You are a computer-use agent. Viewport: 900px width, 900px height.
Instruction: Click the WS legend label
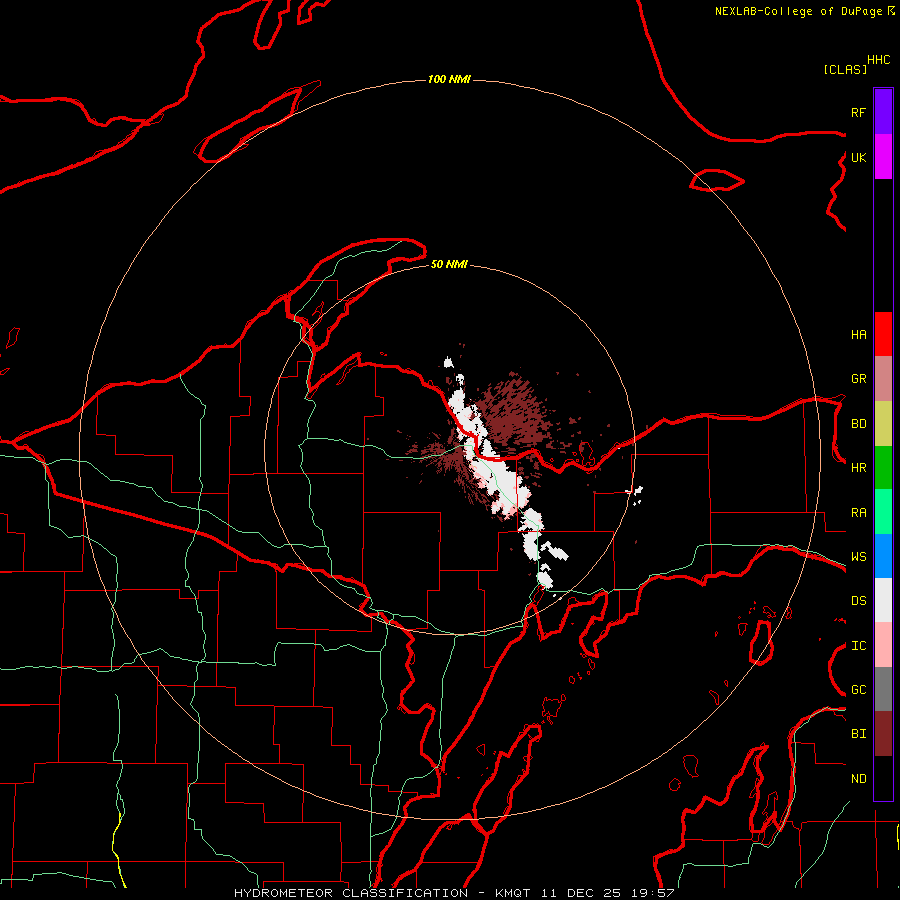859,557
